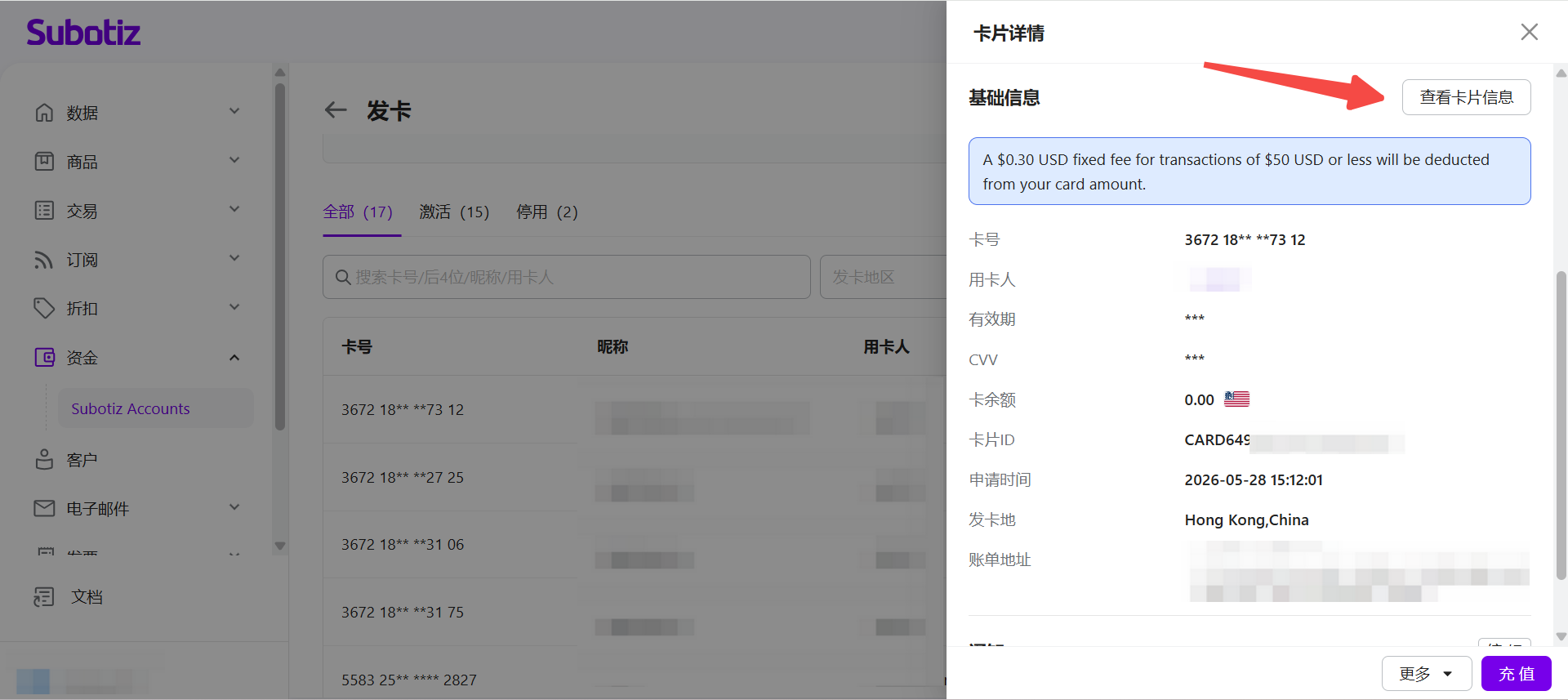The height and width of the screenshot is (700, 1568).
Task: Click the Subotiz logo
Action: click(x=83, y=33)
